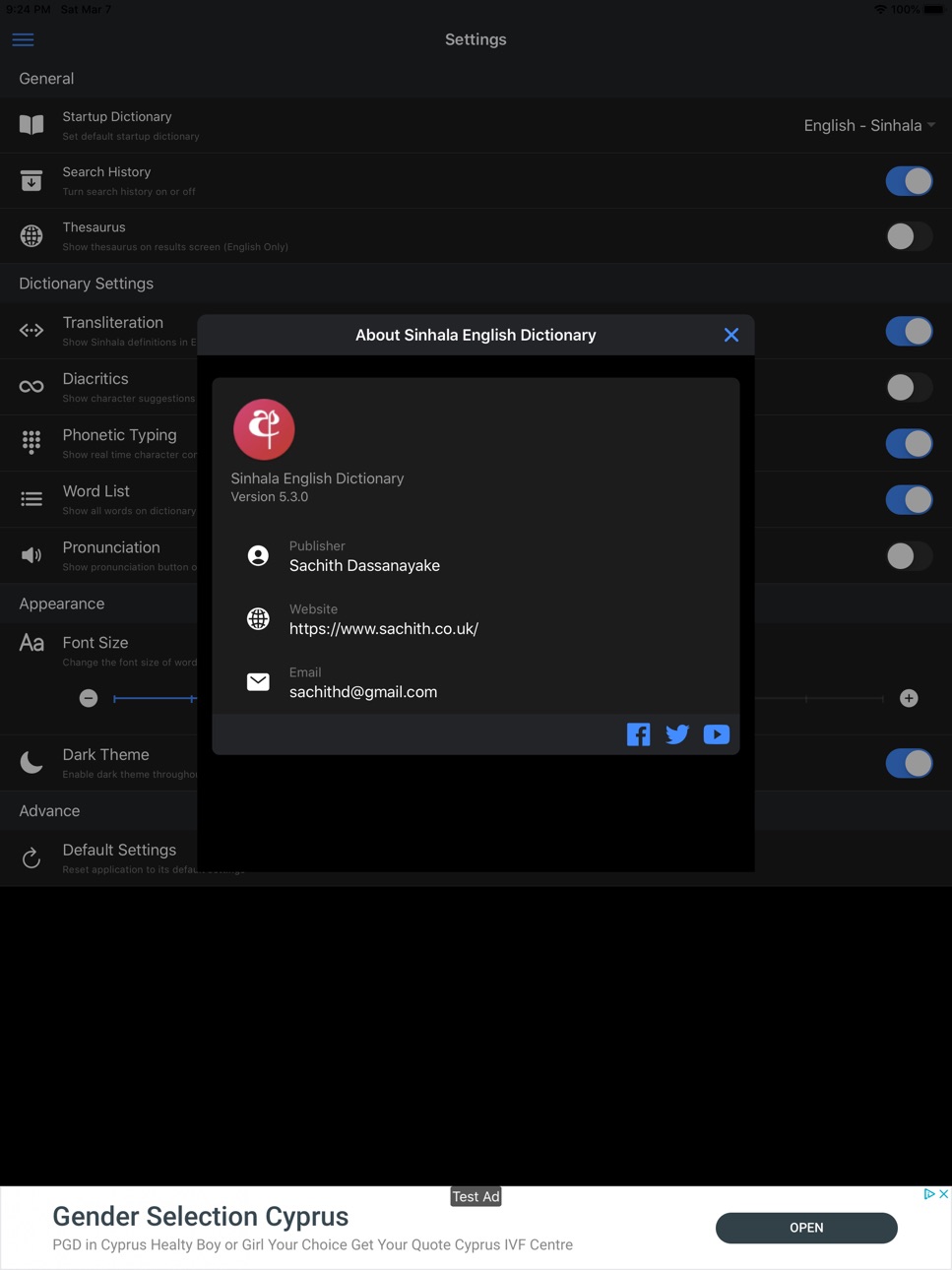Click the AdChoices triangle icon

pos(929,1194)
